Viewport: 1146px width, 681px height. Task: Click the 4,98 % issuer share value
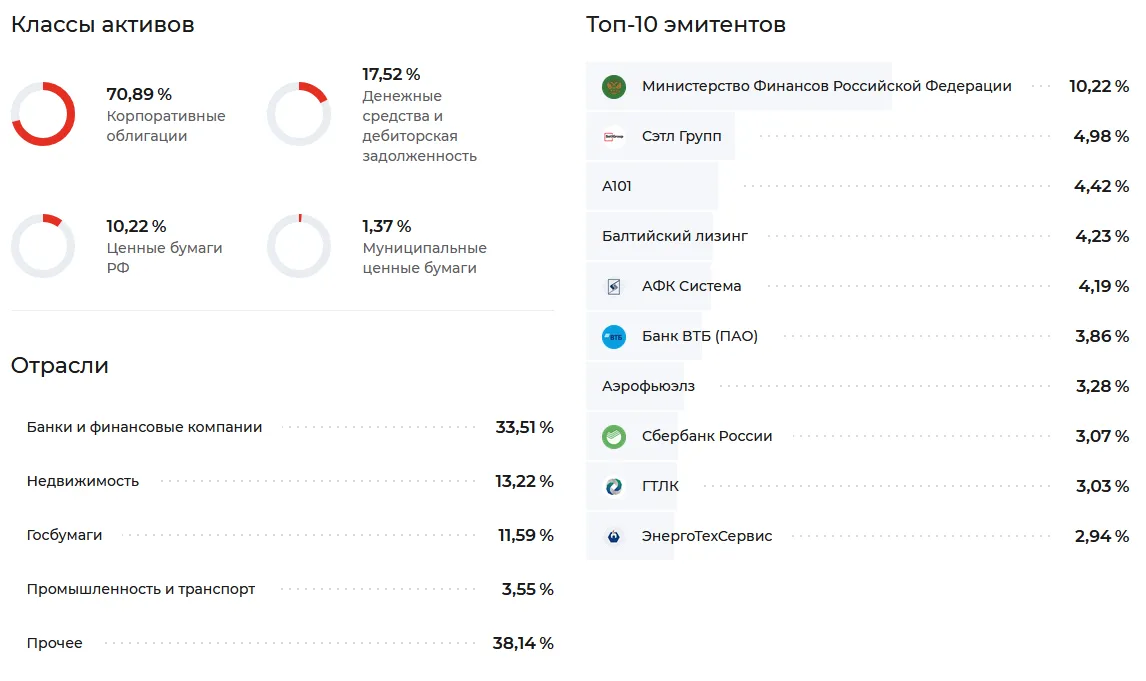tap(1101, 136)
